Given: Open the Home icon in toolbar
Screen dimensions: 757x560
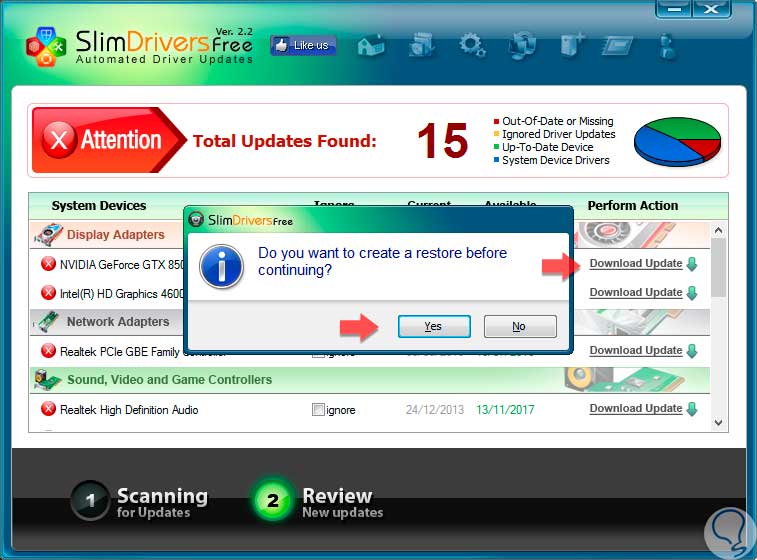Looking at the screenshot, I should point(371,46).
